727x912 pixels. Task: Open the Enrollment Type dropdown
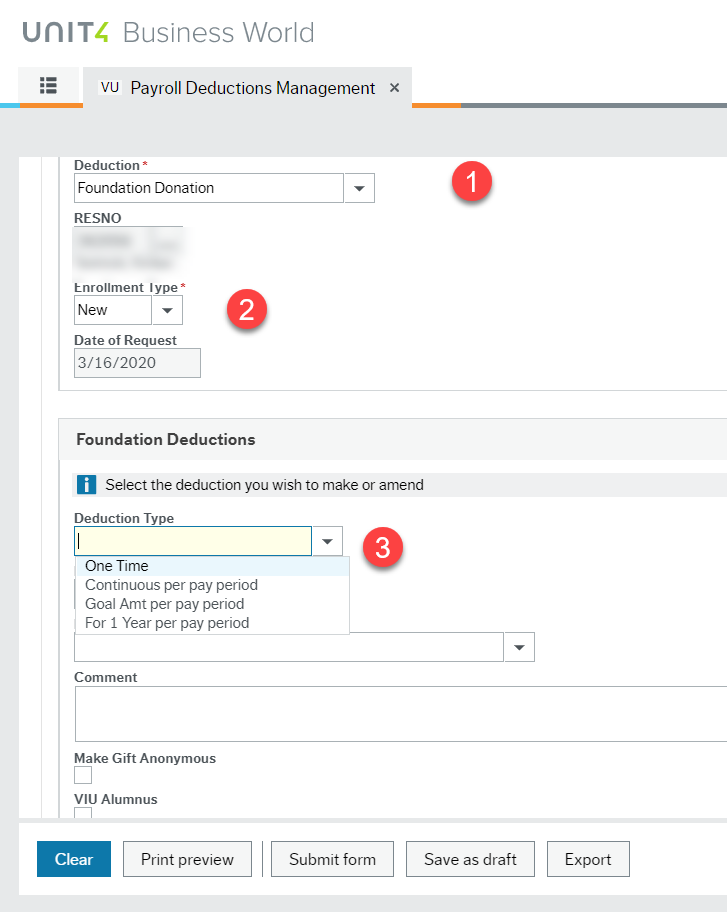(168, 310)
